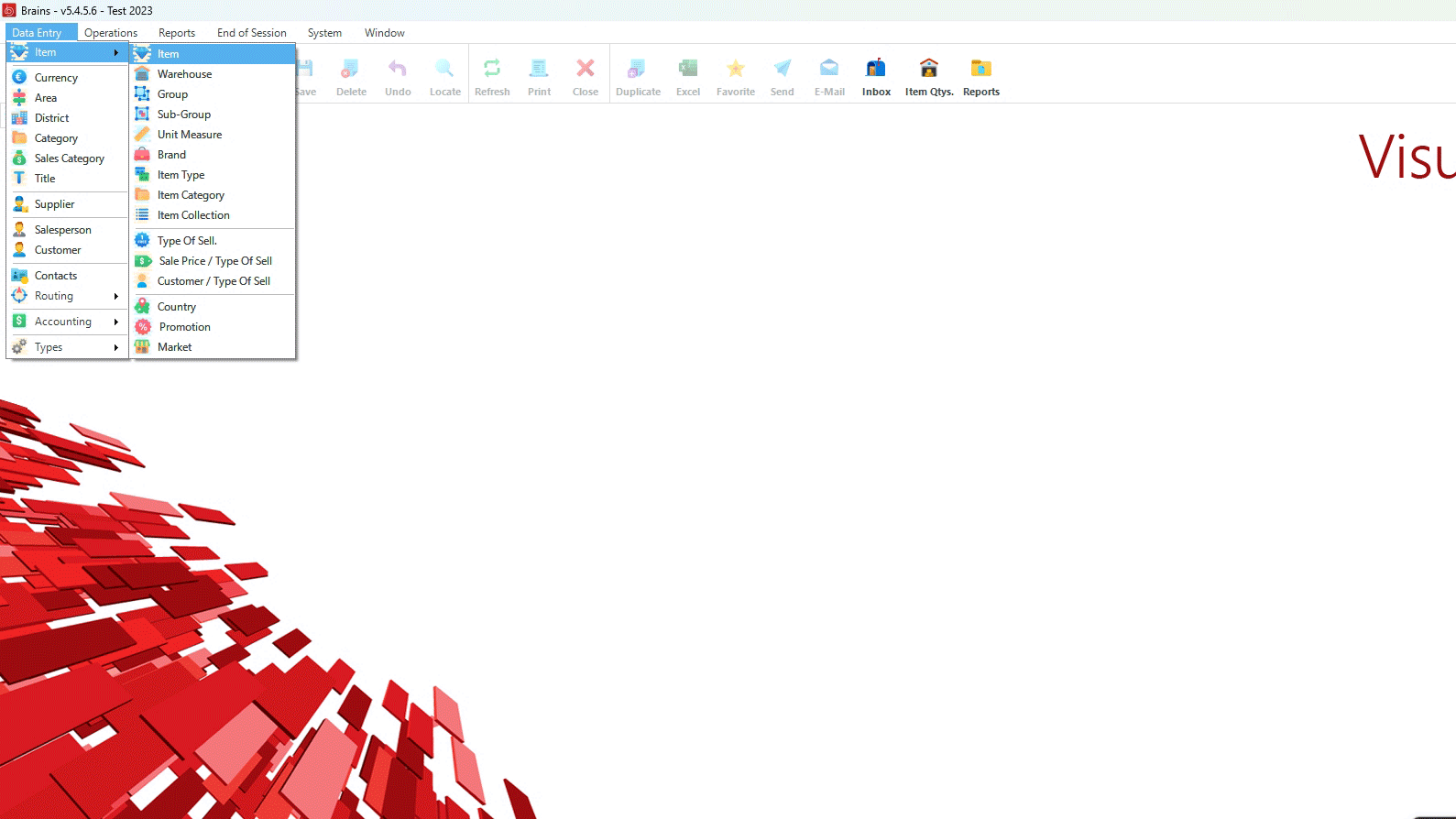This screenshot has width=1456, height=819.
Task: Expand the Accounting submenu arrow
Action: pos(116,322)
